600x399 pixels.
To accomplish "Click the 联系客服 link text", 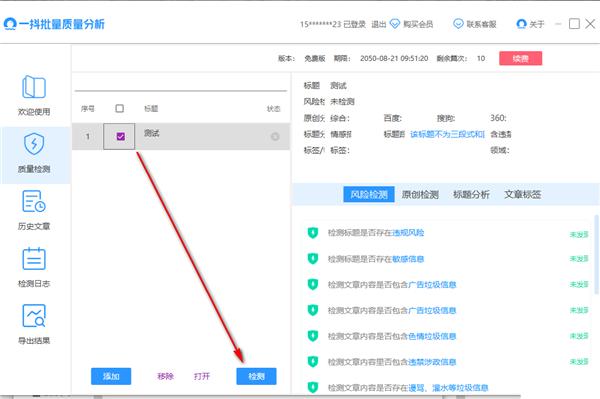I will (481, 24).
